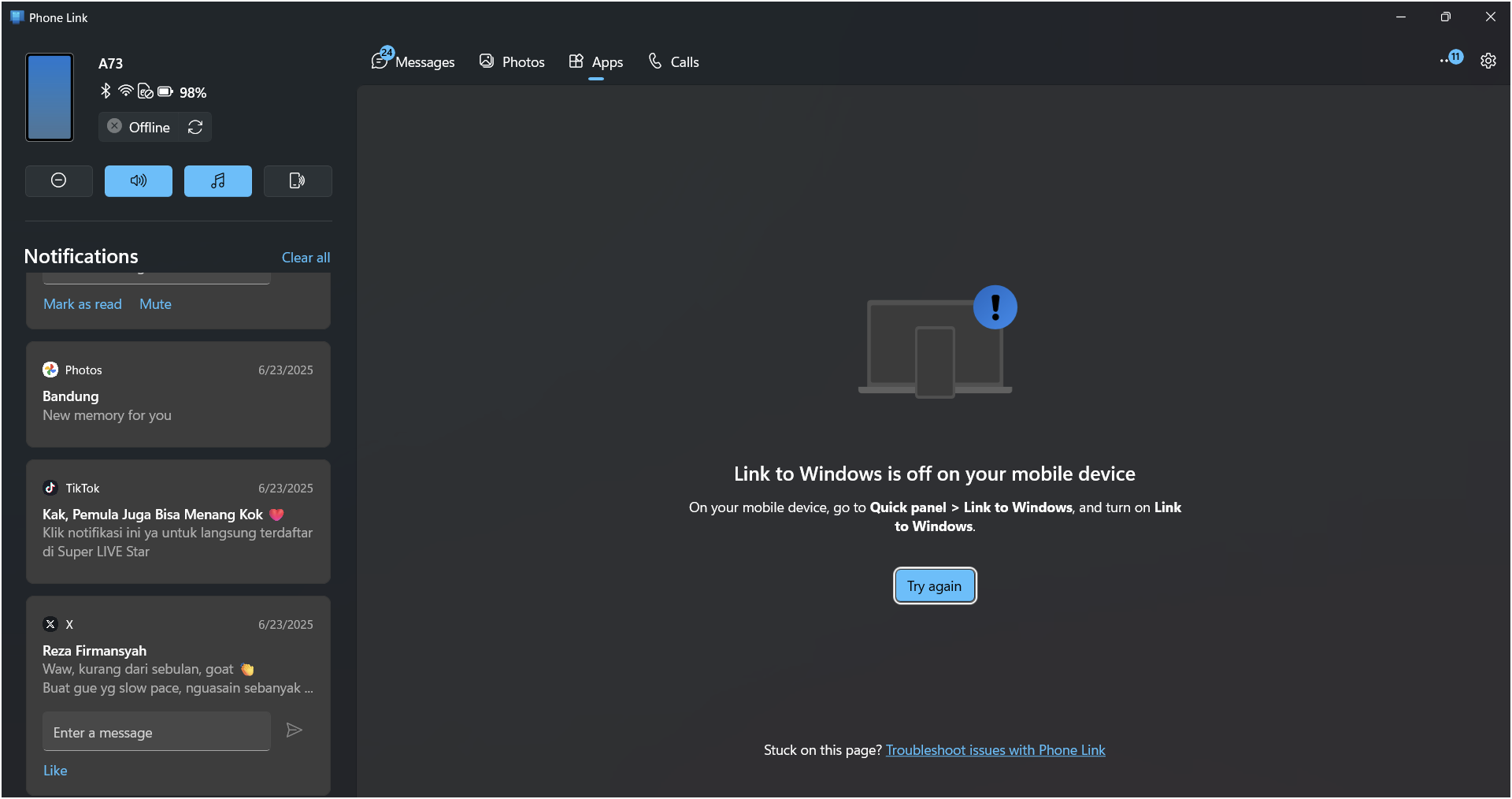Toggle phone volume sound button
Image resolution: width=1512 pixels, height=799 pixels.
tap(138, 180)
